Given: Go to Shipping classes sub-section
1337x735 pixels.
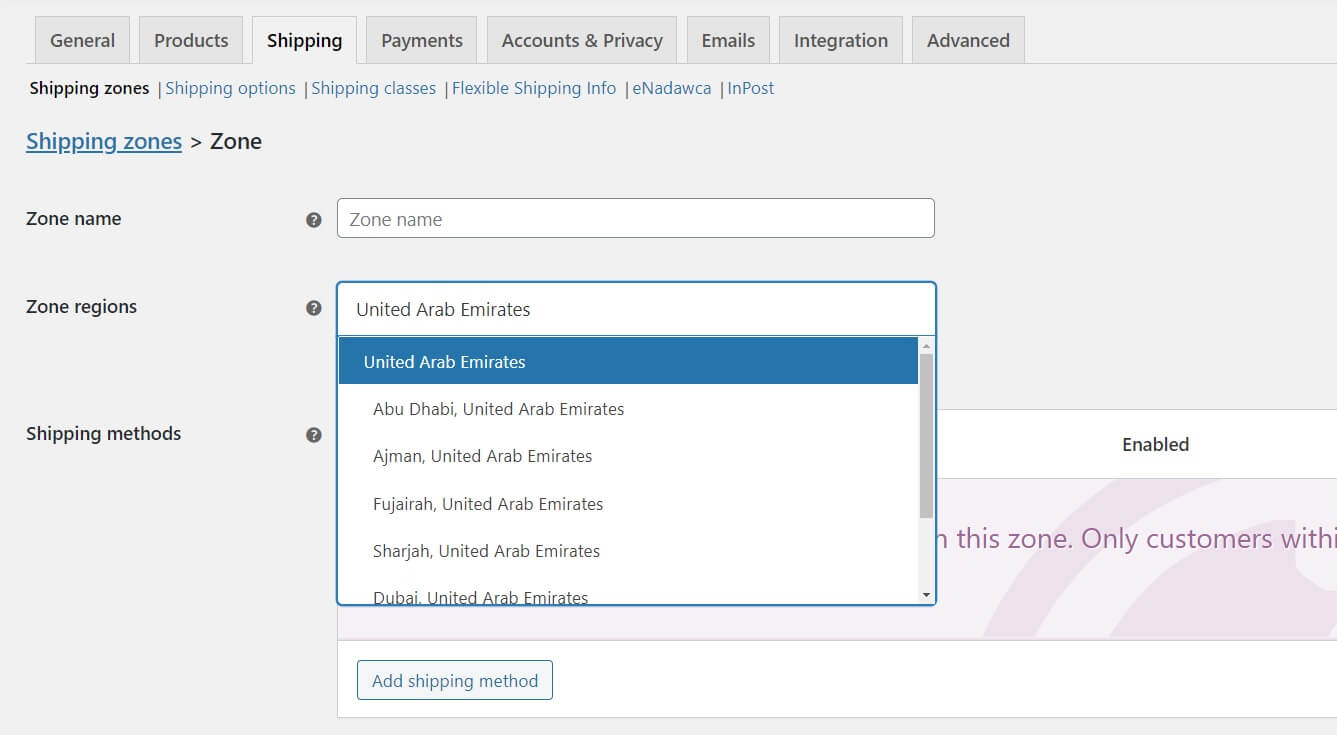Looking at the screenshot, I should point(373,88).
